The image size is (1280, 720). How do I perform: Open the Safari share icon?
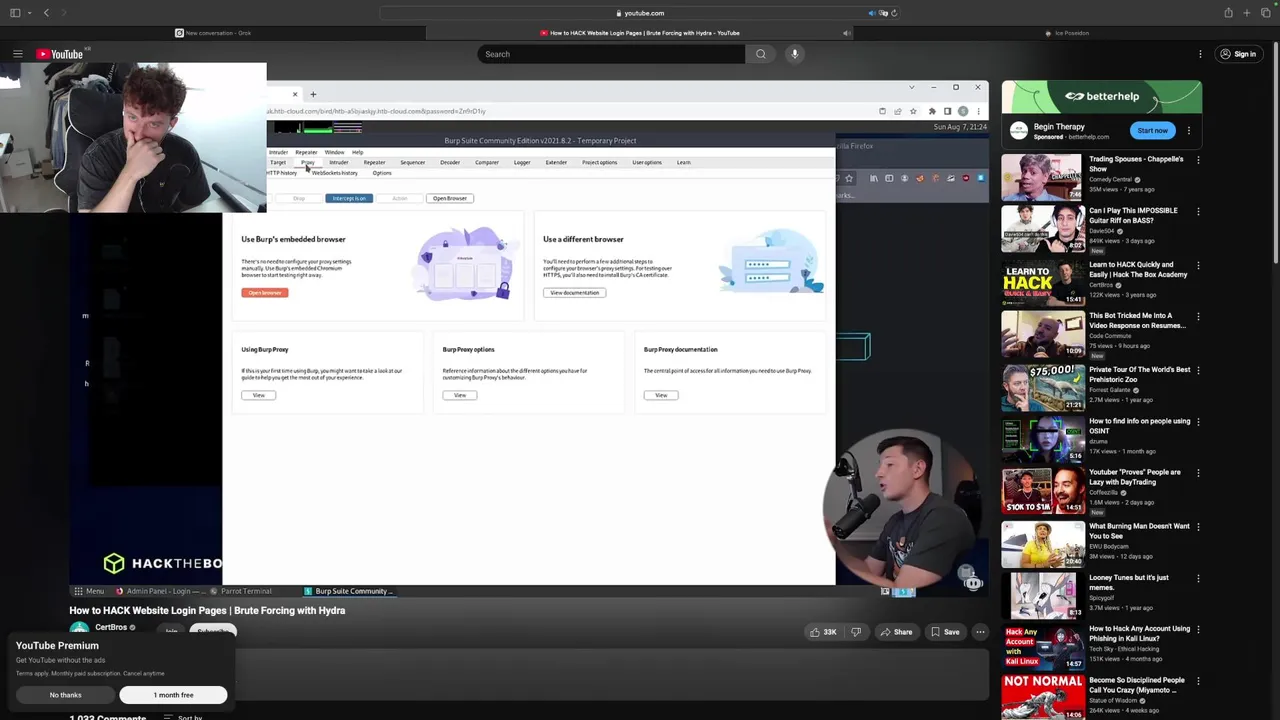[1228, 13]
